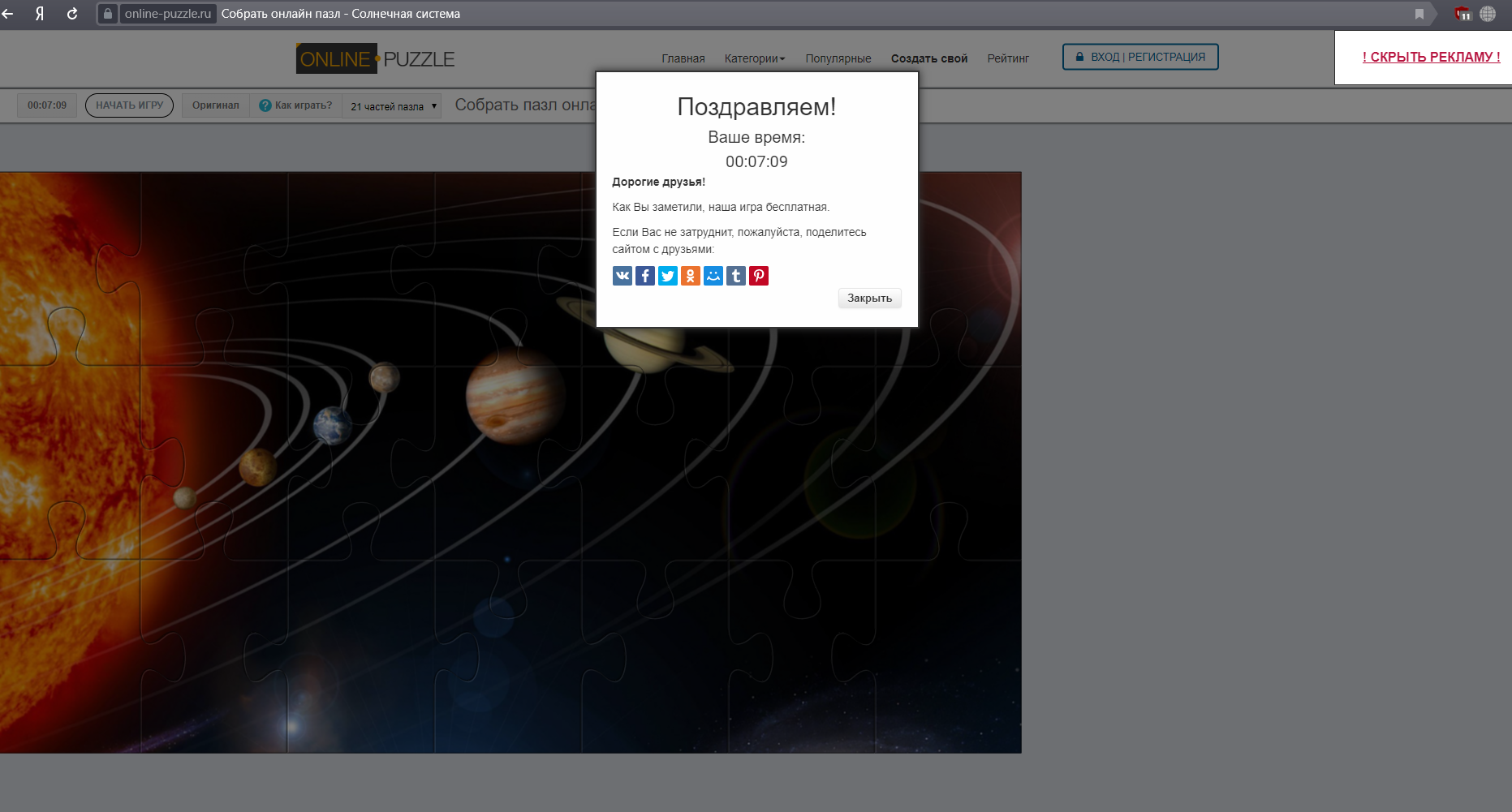Click the Ваше время: label

(756, 137)
